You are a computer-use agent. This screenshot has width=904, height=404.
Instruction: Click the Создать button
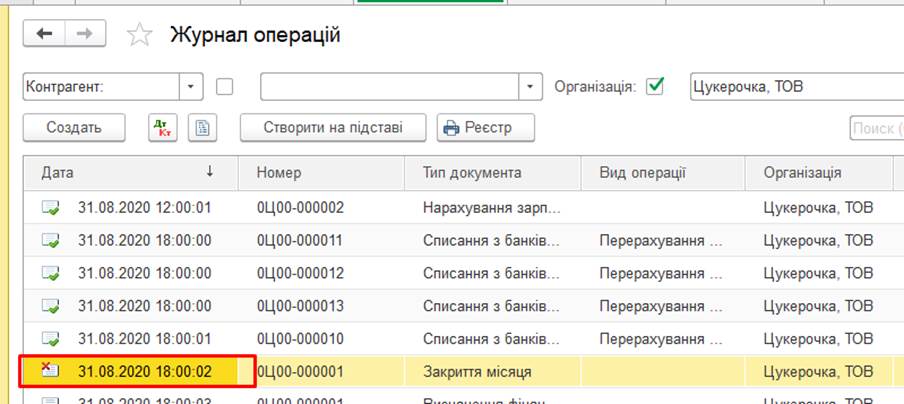click(74, 128)
